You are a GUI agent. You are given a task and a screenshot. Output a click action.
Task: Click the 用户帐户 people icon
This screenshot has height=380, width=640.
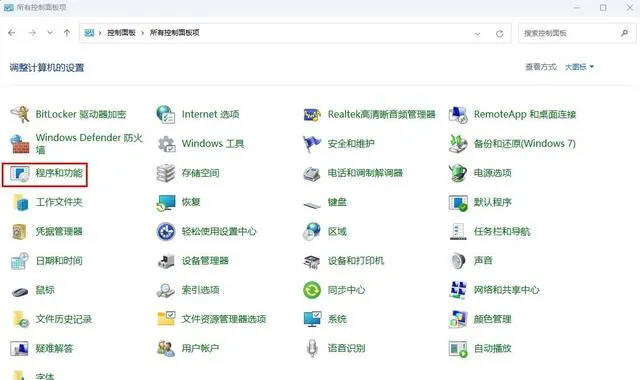pos(166,349)
